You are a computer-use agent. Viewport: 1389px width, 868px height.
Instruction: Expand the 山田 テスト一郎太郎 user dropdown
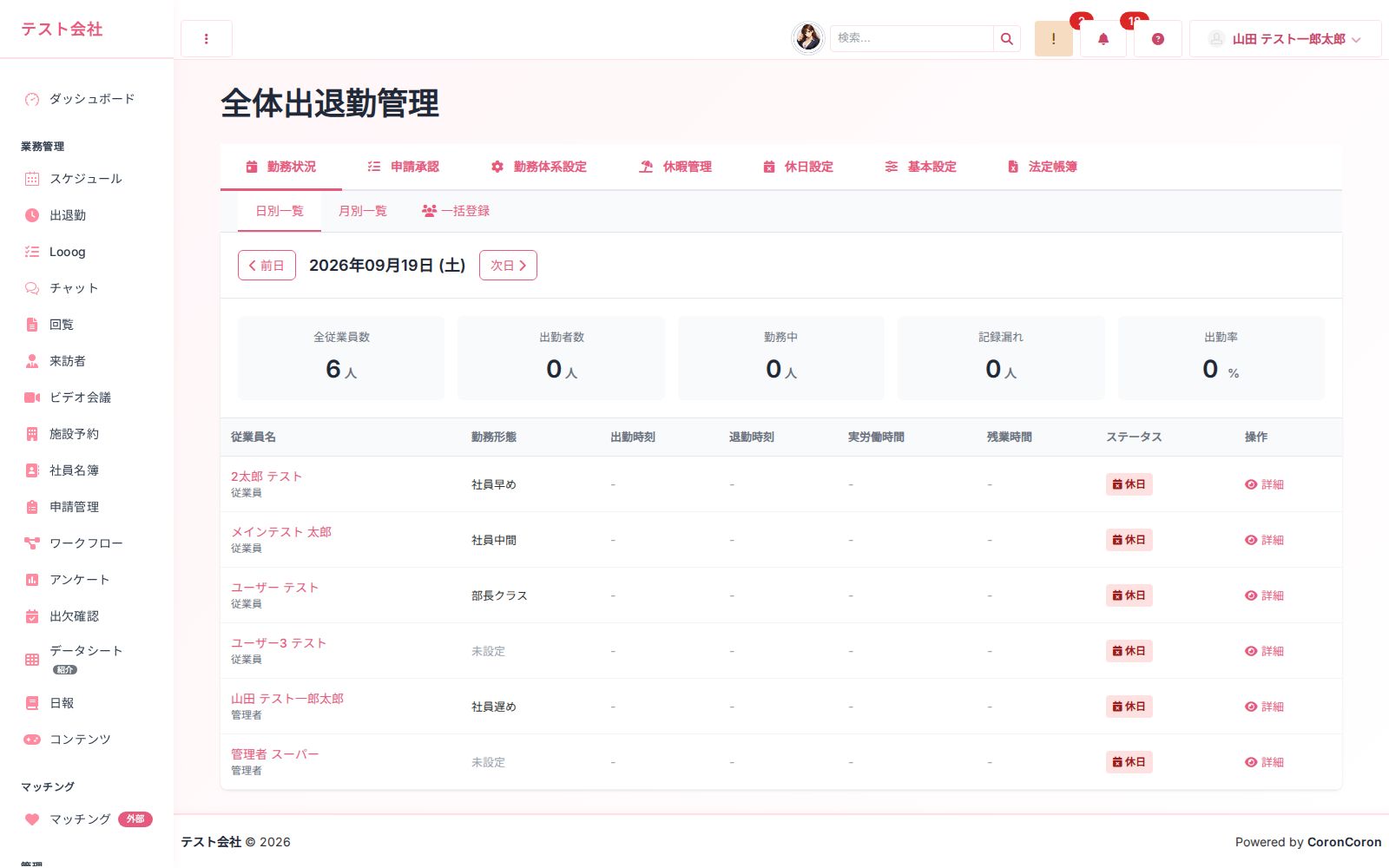point(1285,39)
